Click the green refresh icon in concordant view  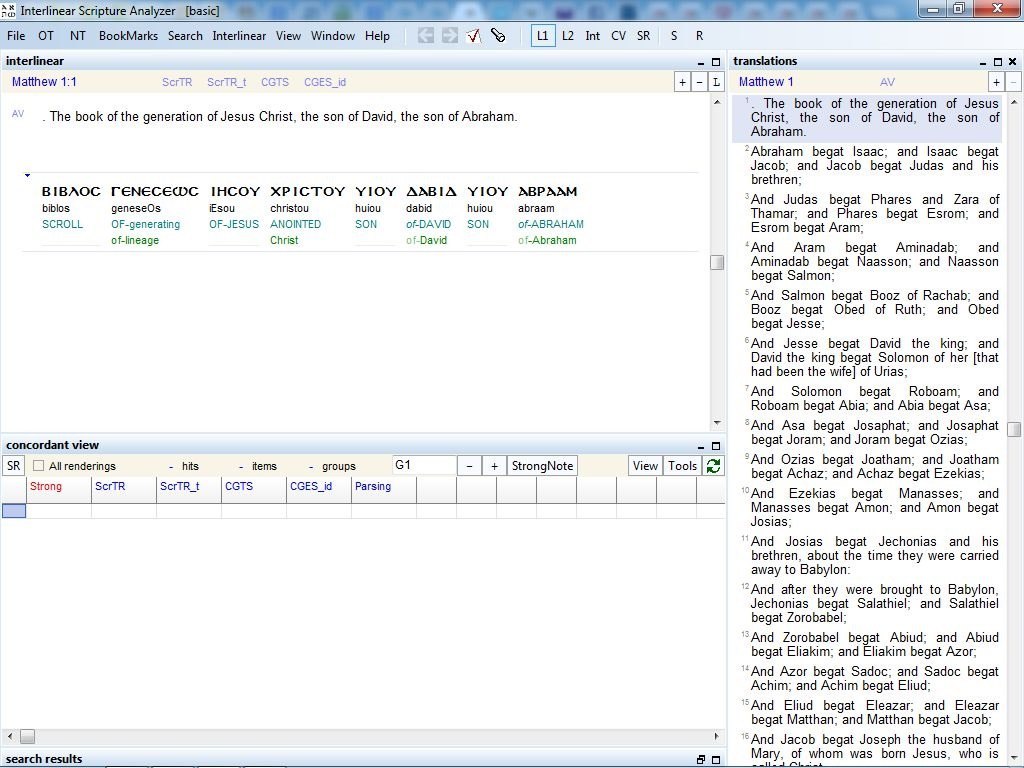[x=712, y=465]
